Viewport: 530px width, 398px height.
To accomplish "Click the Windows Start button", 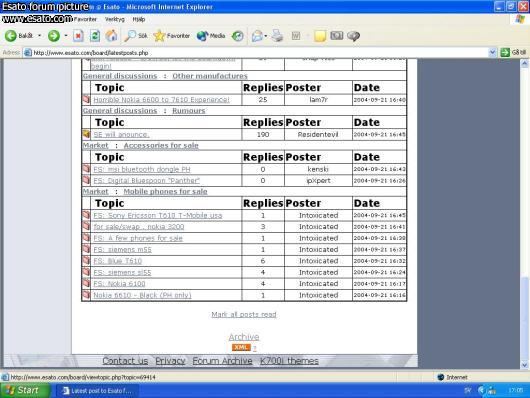I will [25, 390].
